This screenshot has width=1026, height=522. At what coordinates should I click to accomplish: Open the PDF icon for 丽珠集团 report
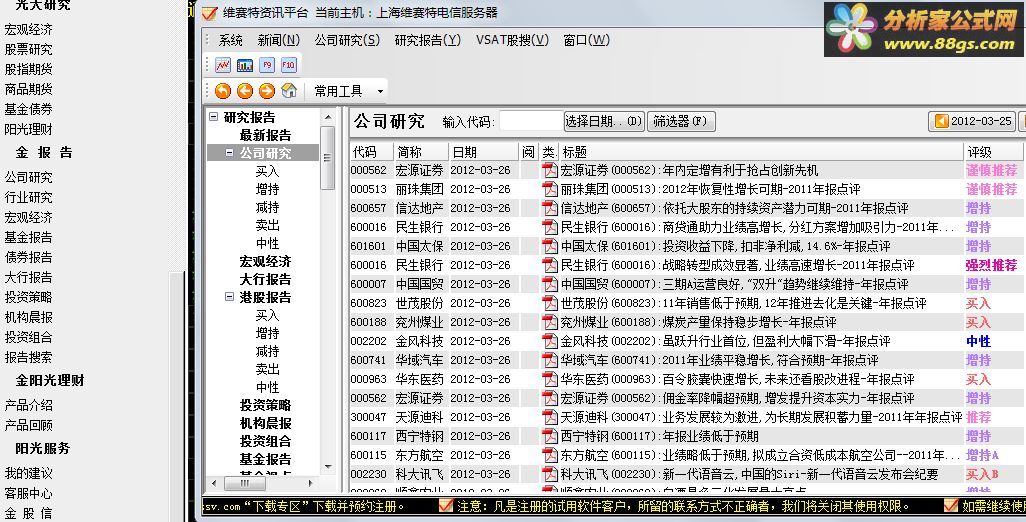[x=550, y=189]
